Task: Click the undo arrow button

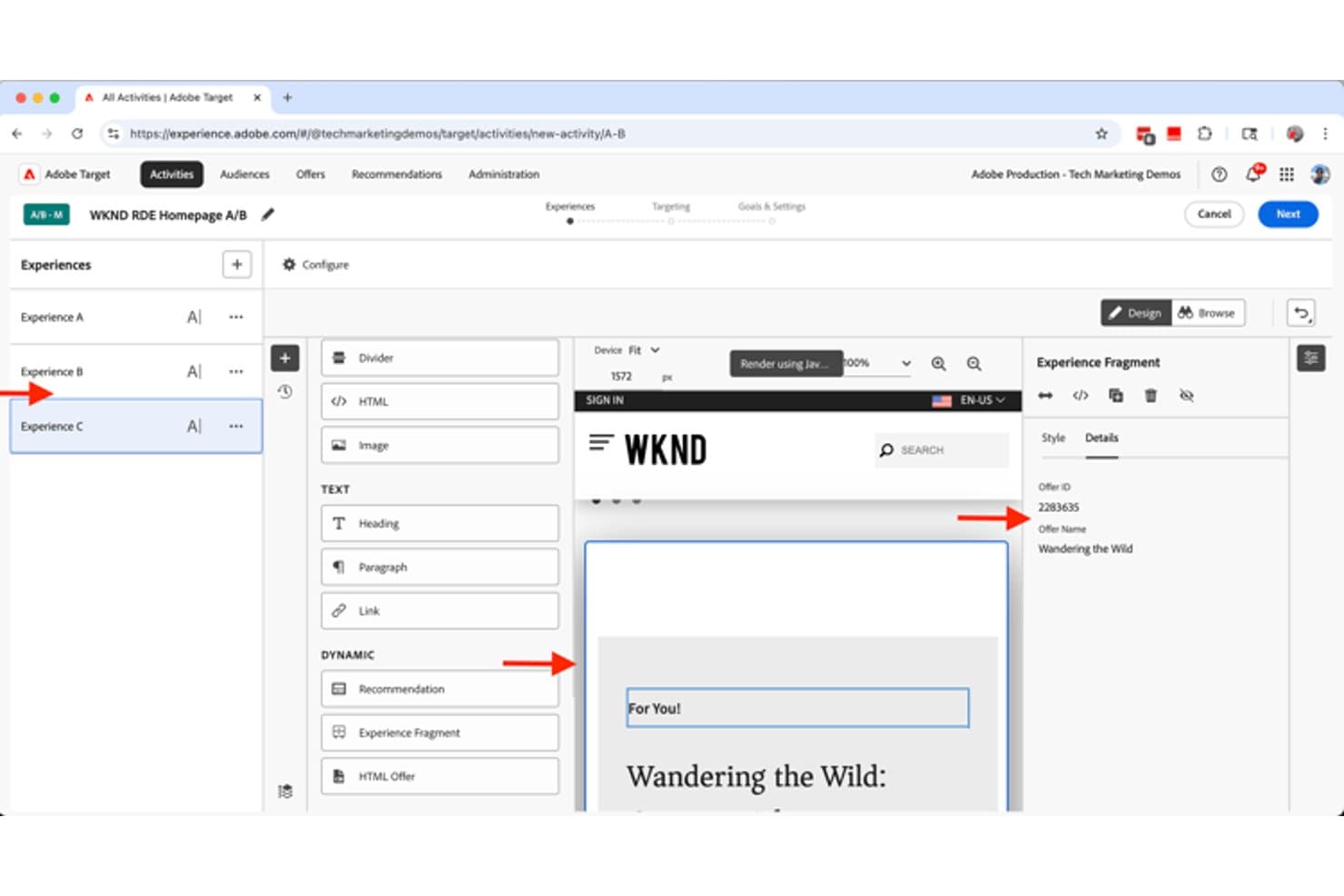Action: 1301,312
